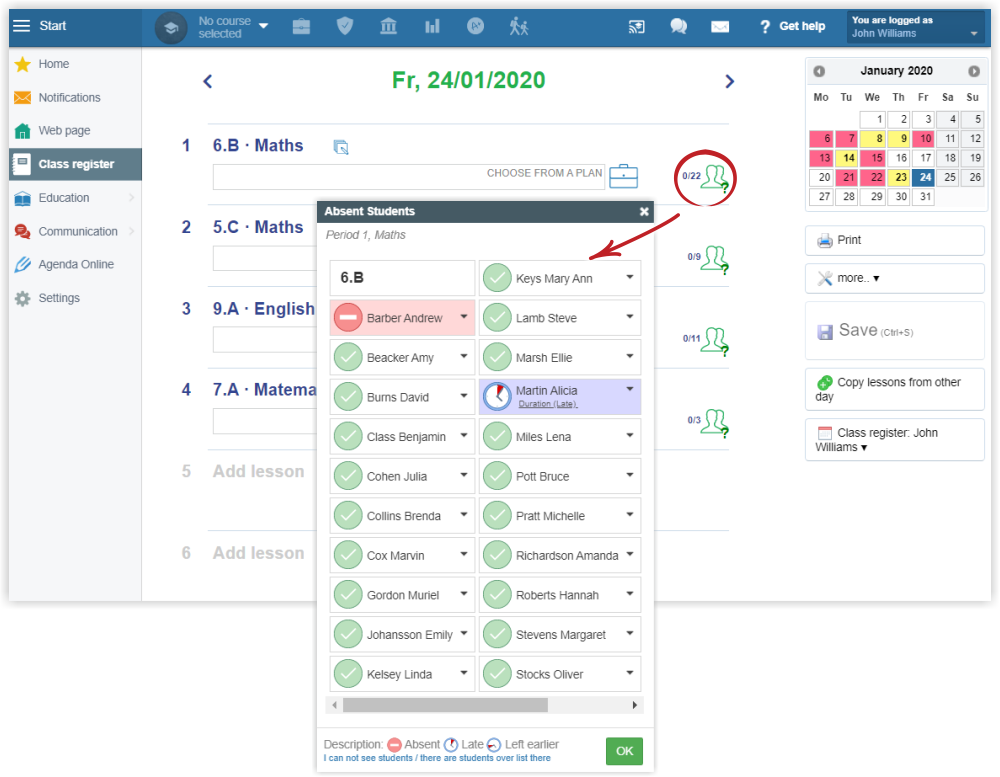Click the plan briefcase icon beside CHOOSE FROM A PLAN
1000x777 pixels.
click(624, 176)
